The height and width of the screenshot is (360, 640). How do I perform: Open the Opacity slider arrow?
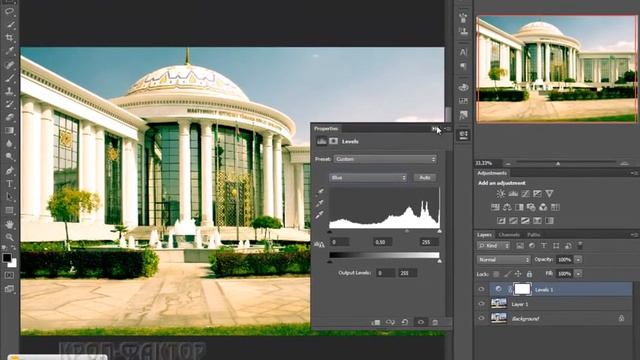click(578, 260)
